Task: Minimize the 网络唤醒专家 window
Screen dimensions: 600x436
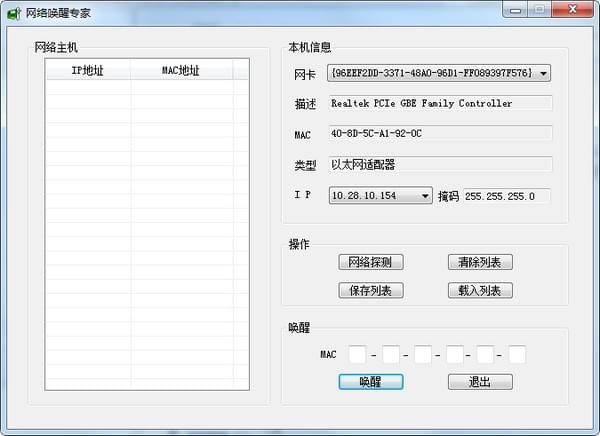Action: (x=515, y=10)
